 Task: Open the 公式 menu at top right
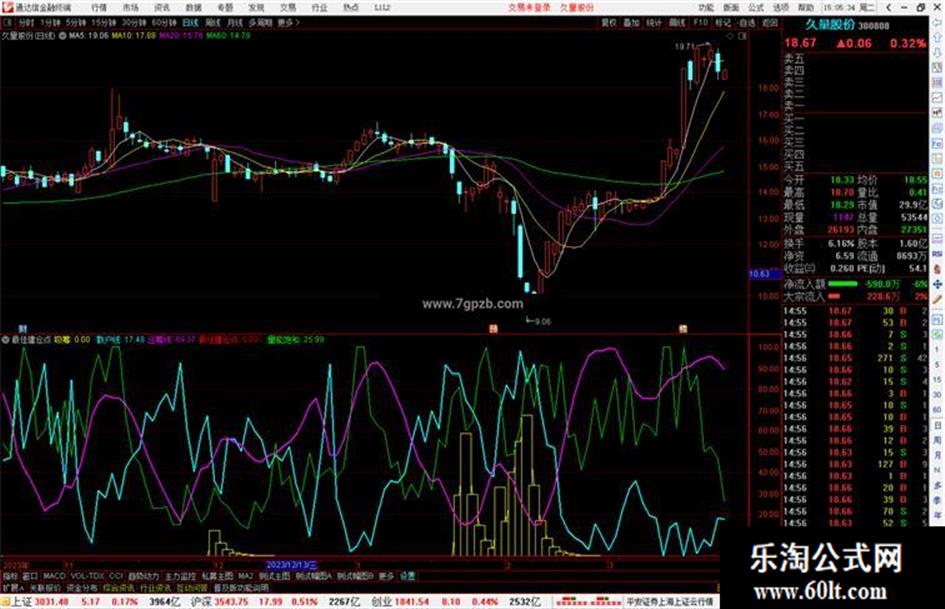[756, 8]
